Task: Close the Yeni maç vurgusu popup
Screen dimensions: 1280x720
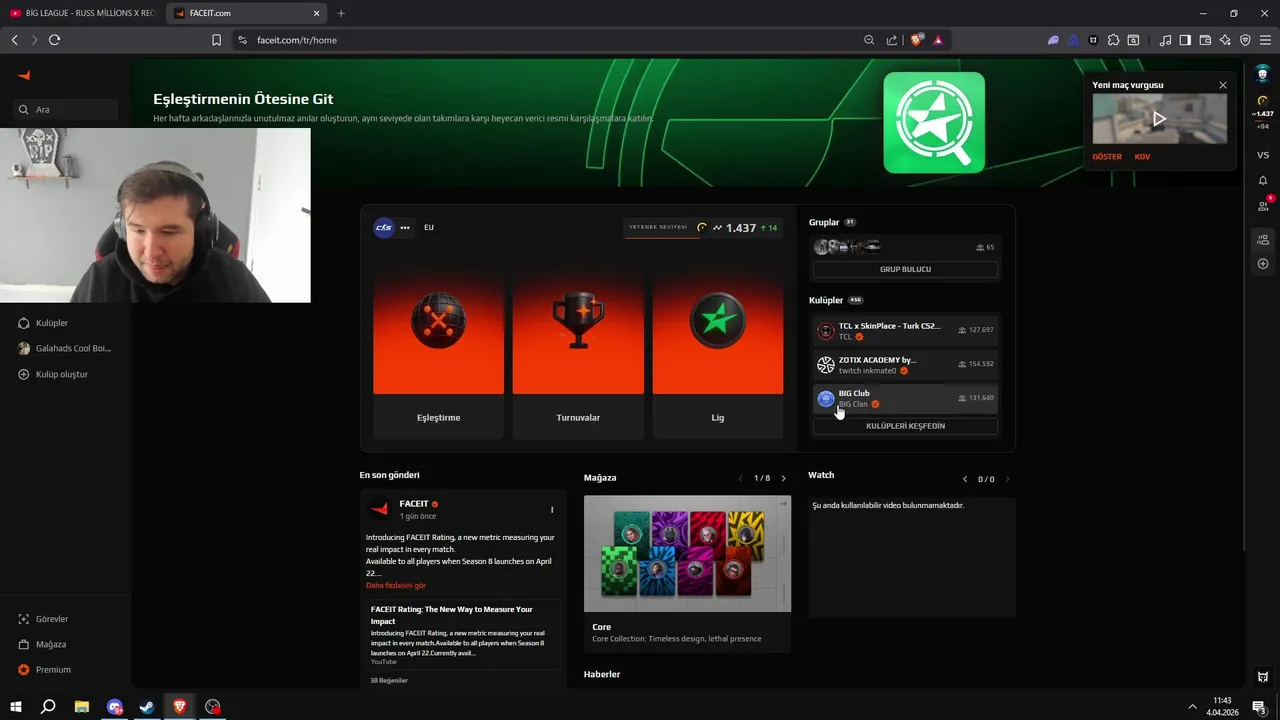Action: (1222, 85)
